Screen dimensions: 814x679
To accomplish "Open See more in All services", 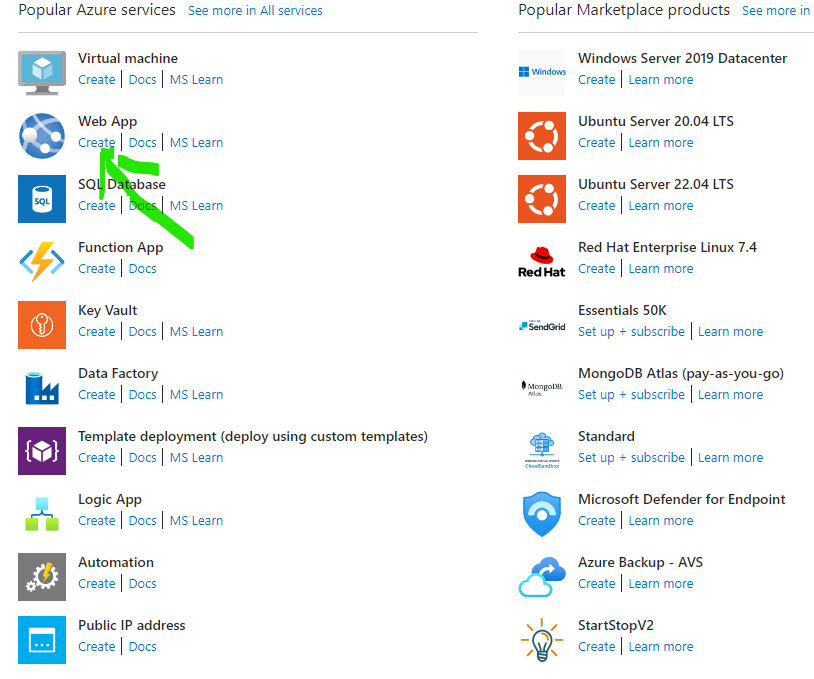I will pyautogui.click(x=255, y=10).
